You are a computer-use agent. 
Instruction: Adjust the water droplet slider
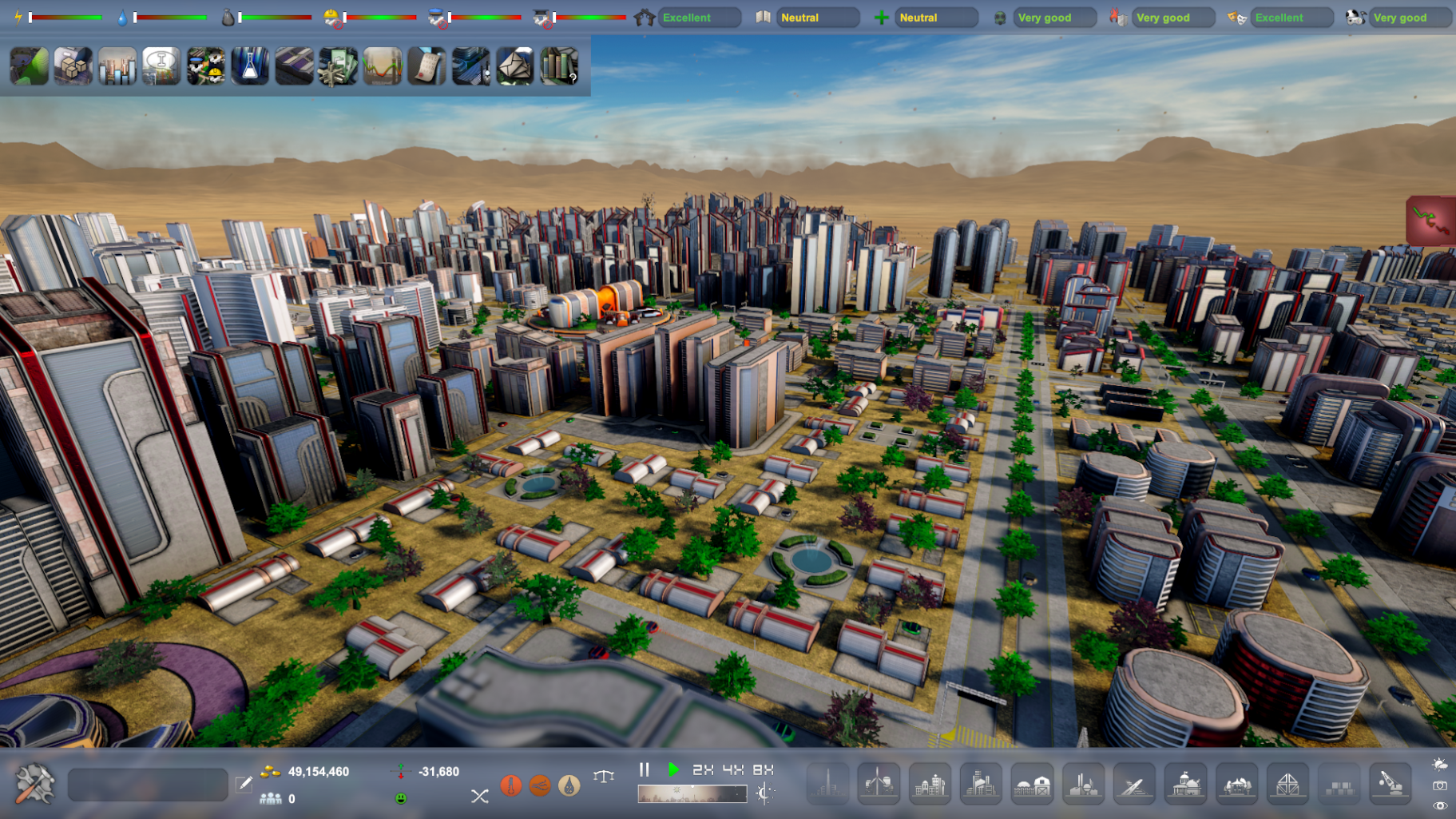coord(170,17)
